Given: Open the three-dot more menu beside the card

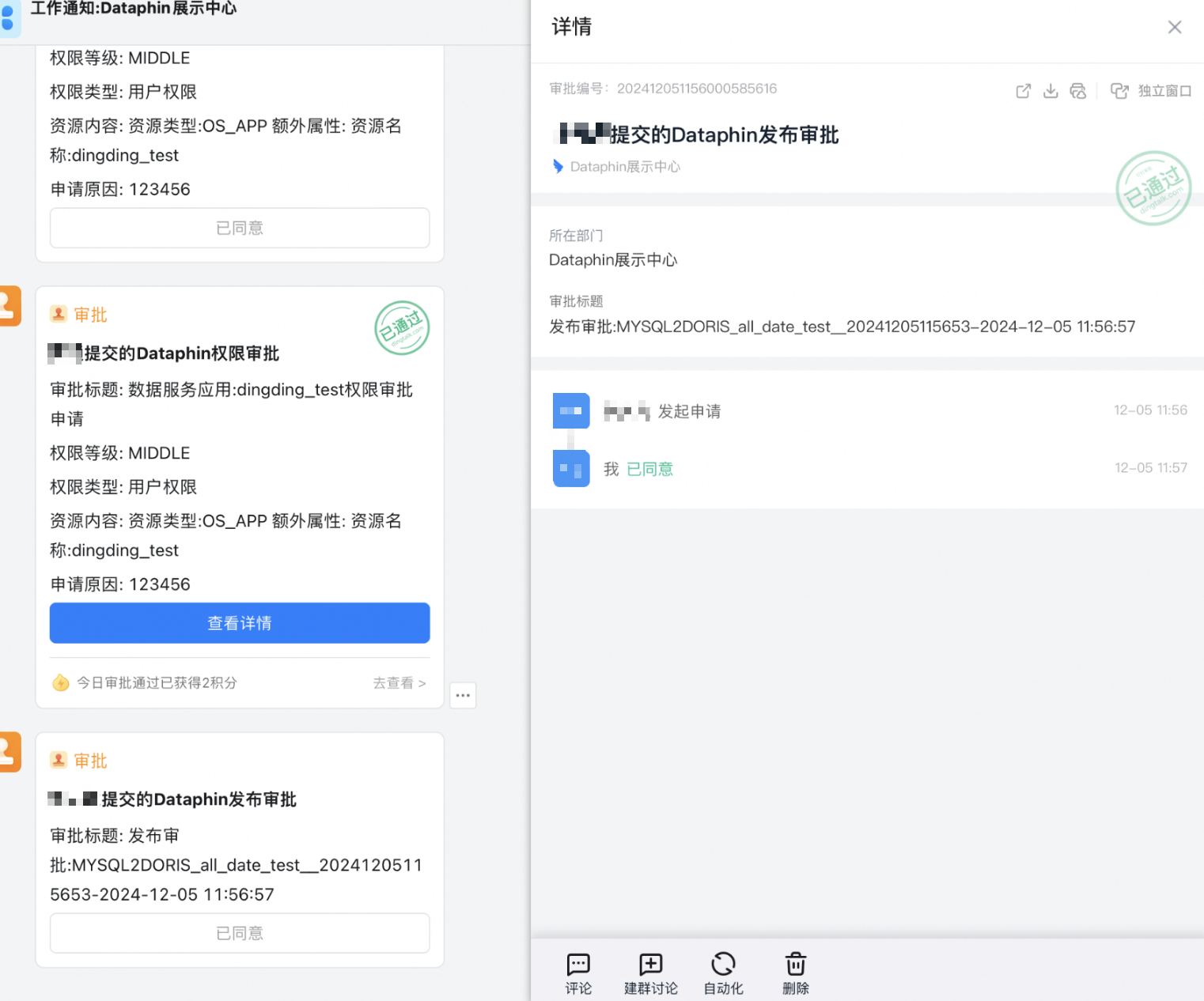Looking at the screenshot, I should 463,696.
